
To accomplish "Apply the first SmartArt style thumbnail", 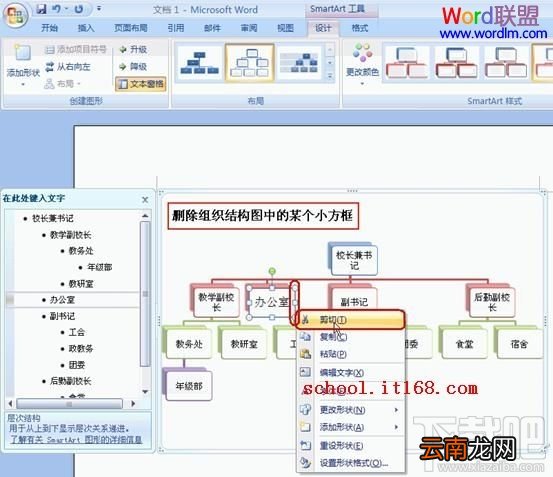I will point(407,63).
